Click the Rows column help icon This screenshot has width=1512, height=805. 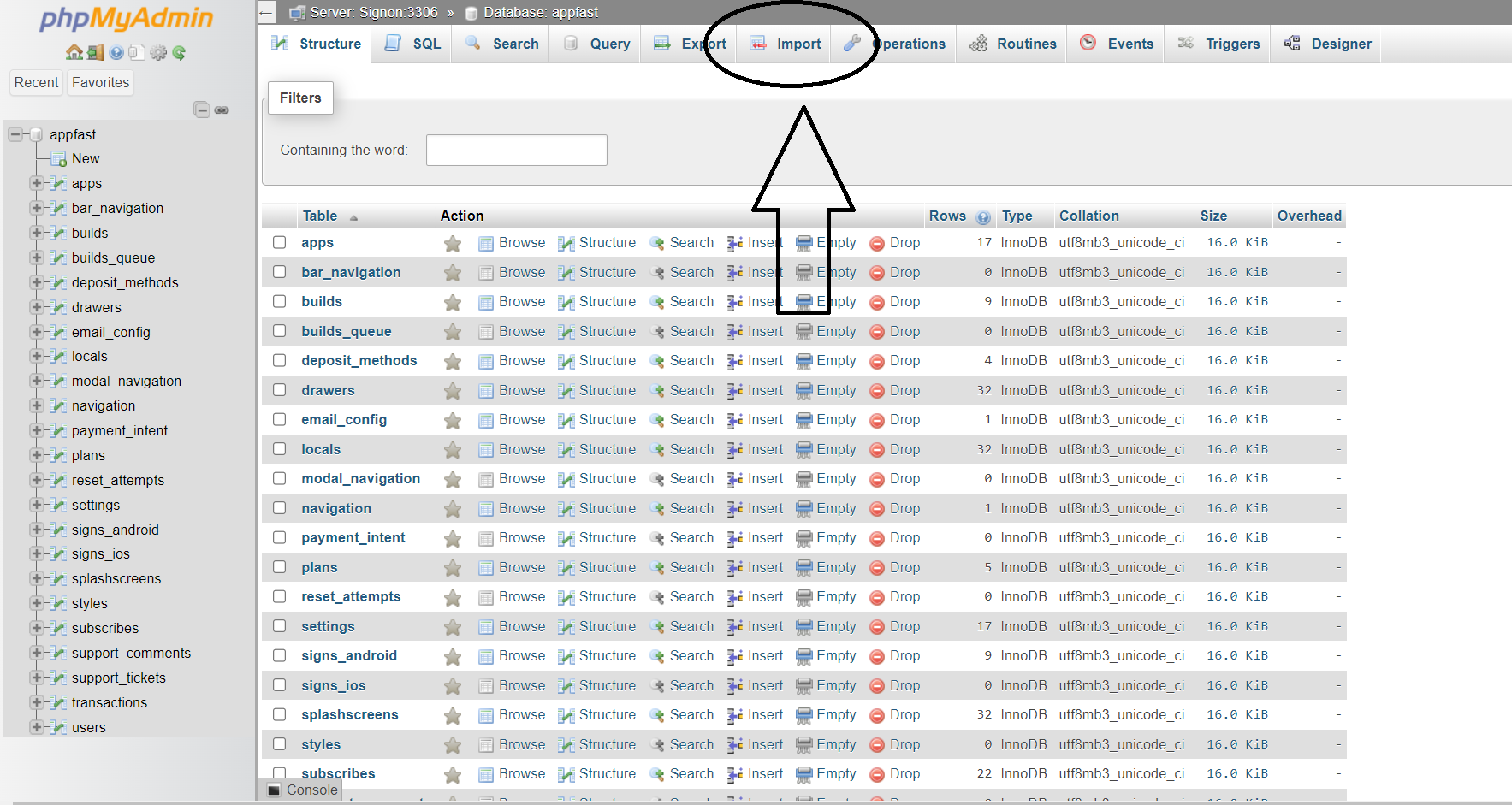click(983, 217)
